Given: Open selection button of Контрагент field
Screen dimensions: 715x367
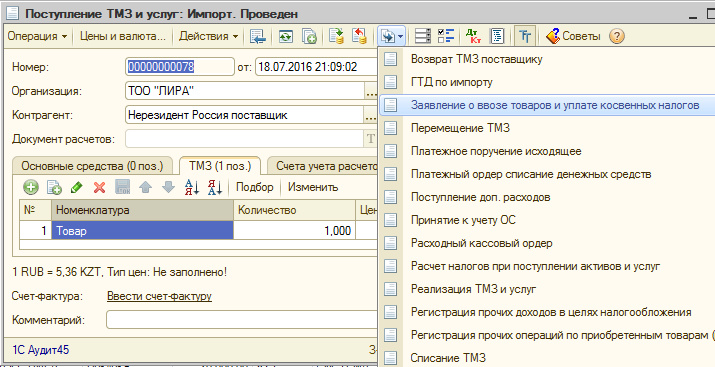Looking at the screenshot, I should (371, 115).
